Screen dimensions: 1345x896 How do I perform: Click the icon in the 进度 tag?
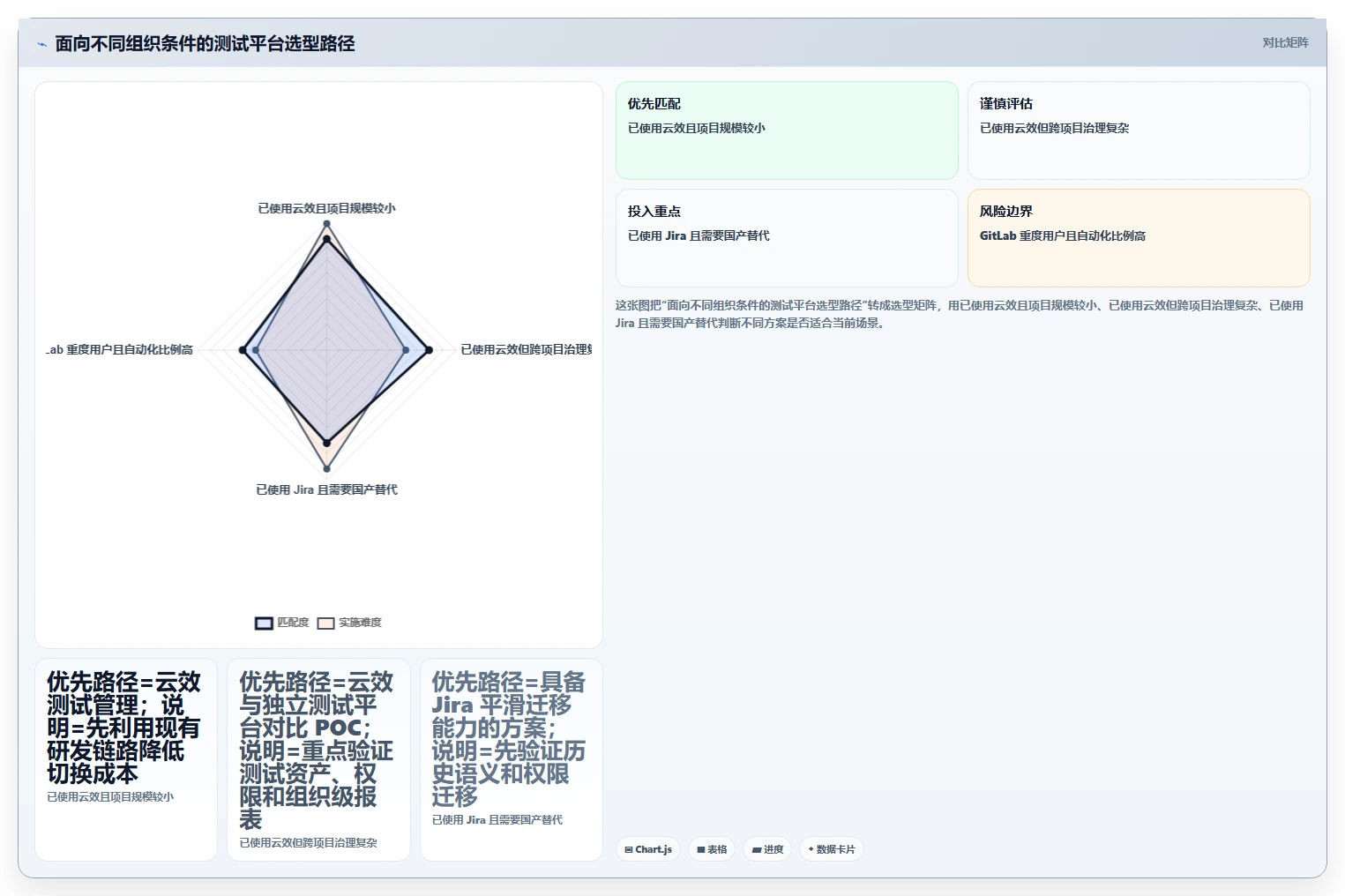click(757, 849)
